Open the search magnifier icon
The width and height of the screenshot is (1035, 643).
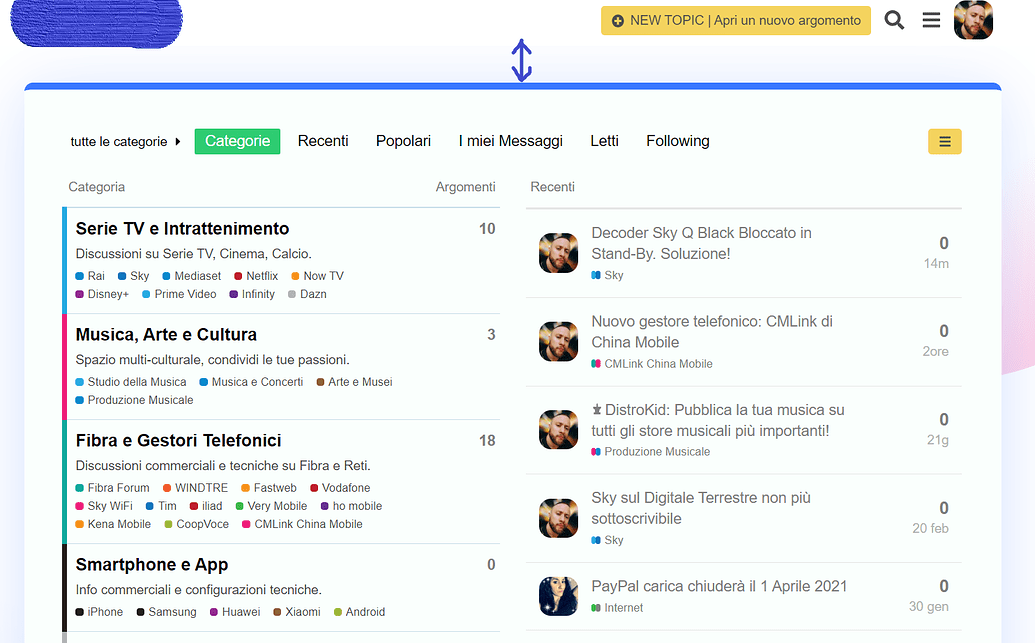click(x=894, y=20)
